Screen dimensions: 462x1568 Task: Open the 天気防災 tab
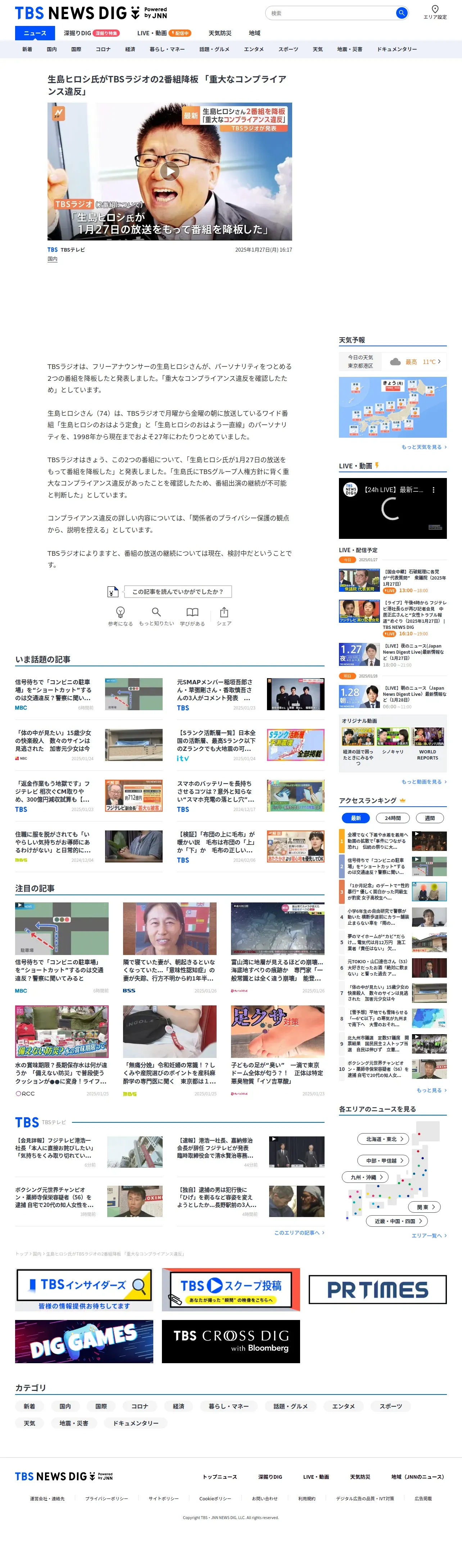[220, 33]
